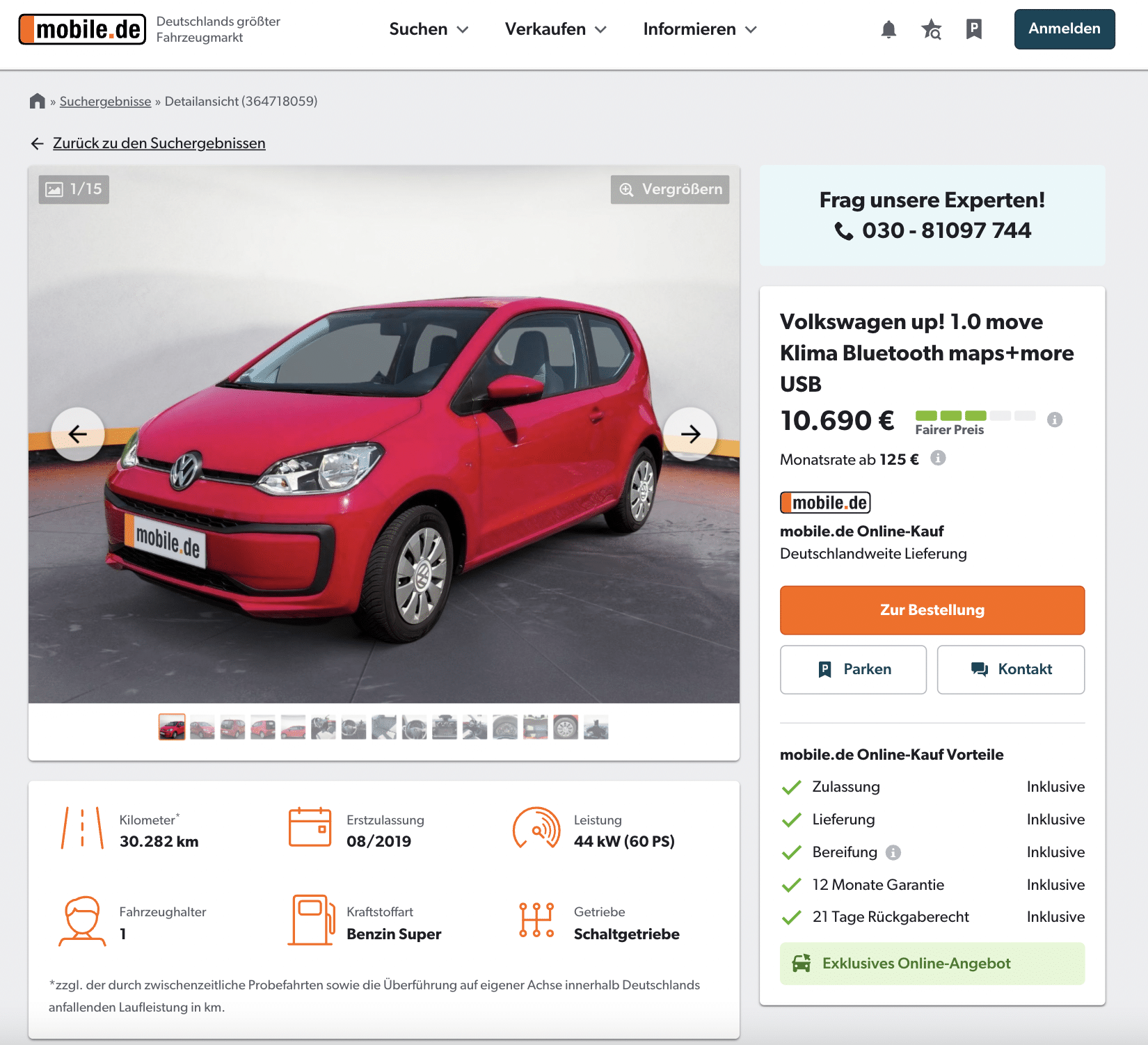Click the Volkswagen up! listing title

(927, 353)
